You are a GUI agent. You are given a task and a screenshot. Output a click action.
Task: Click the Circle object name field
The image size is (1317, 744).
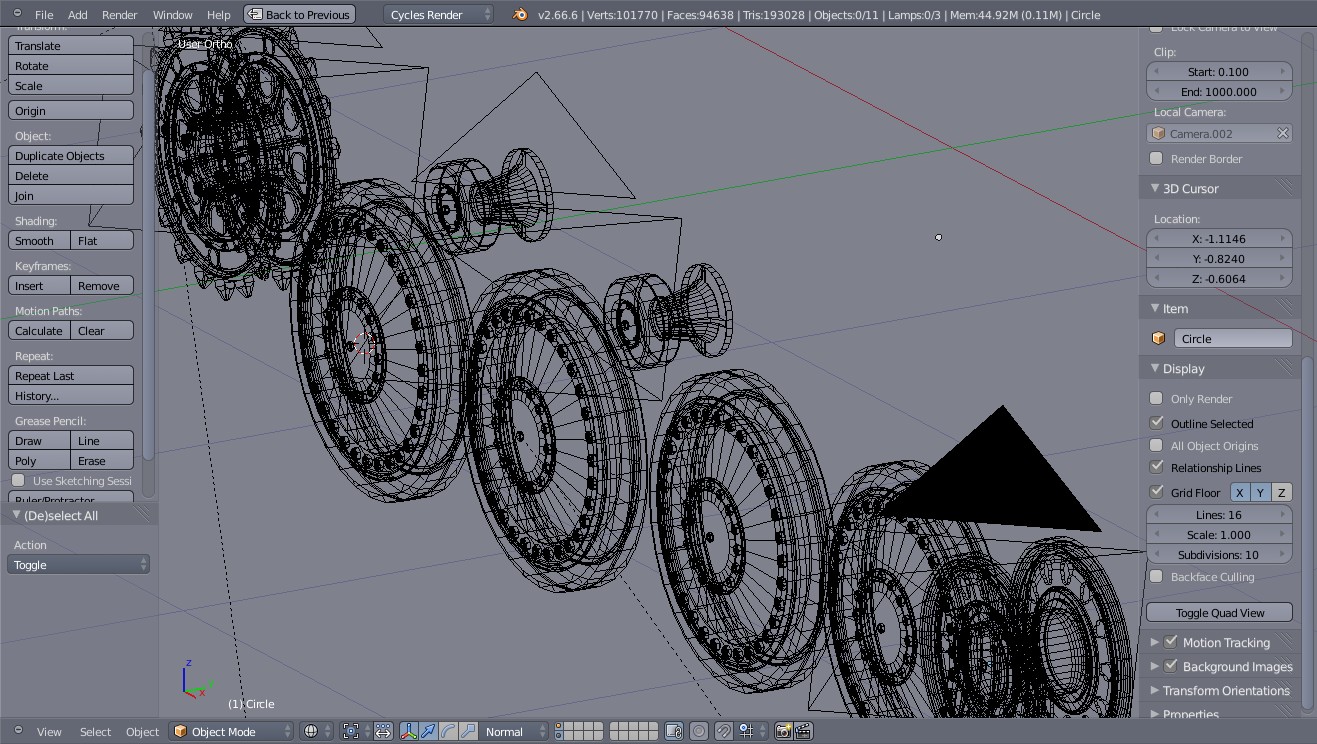tap(1233, 338)
